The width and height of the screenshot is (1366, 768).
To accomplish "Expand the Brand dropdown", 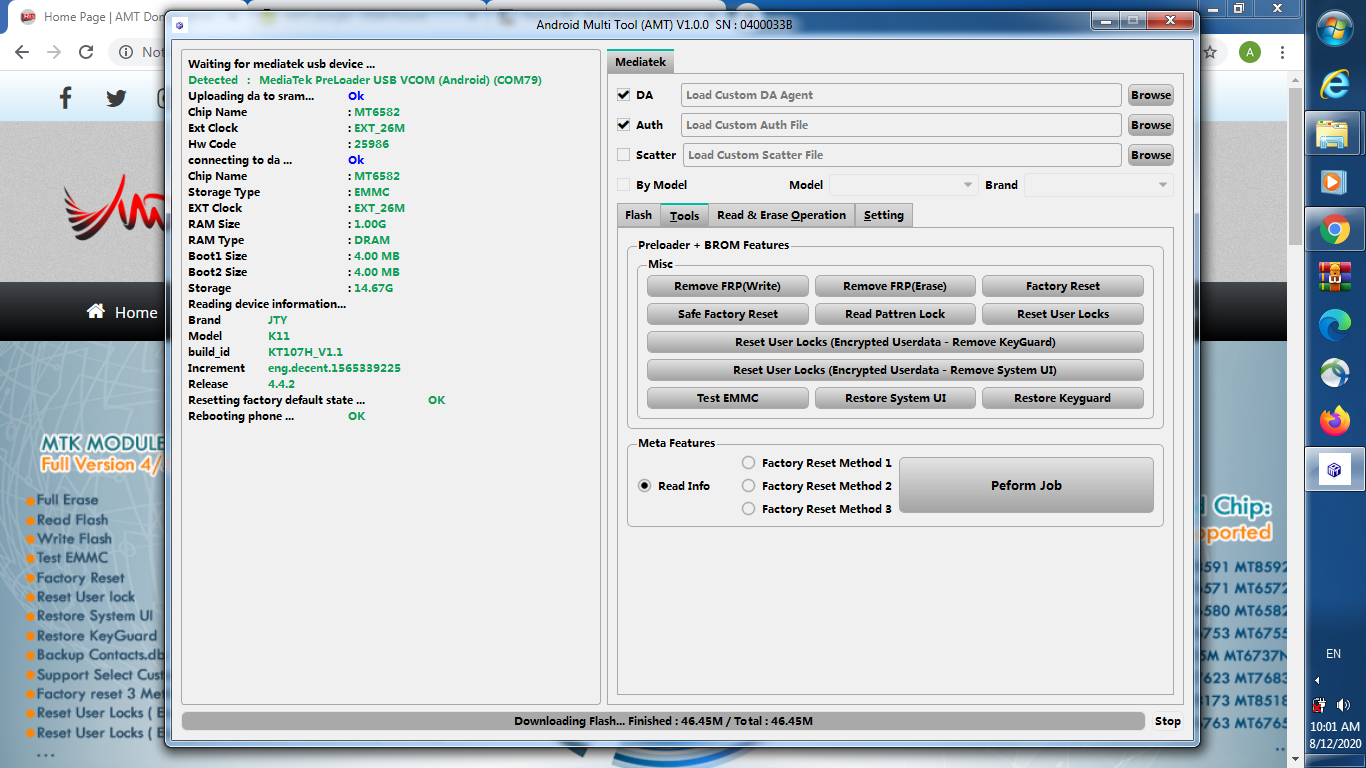I will coord(1098,185).
